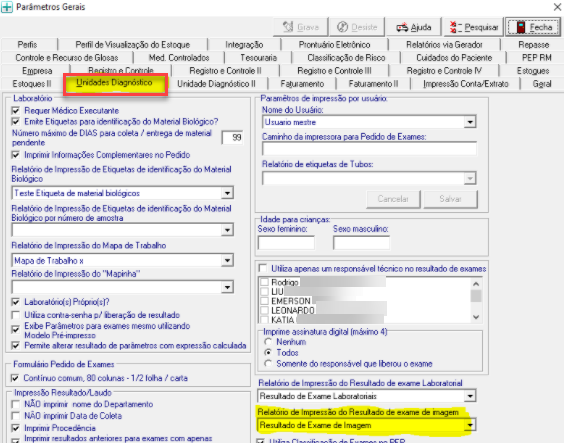
Task: Click the Salvar button
Action: pos(450,199)
